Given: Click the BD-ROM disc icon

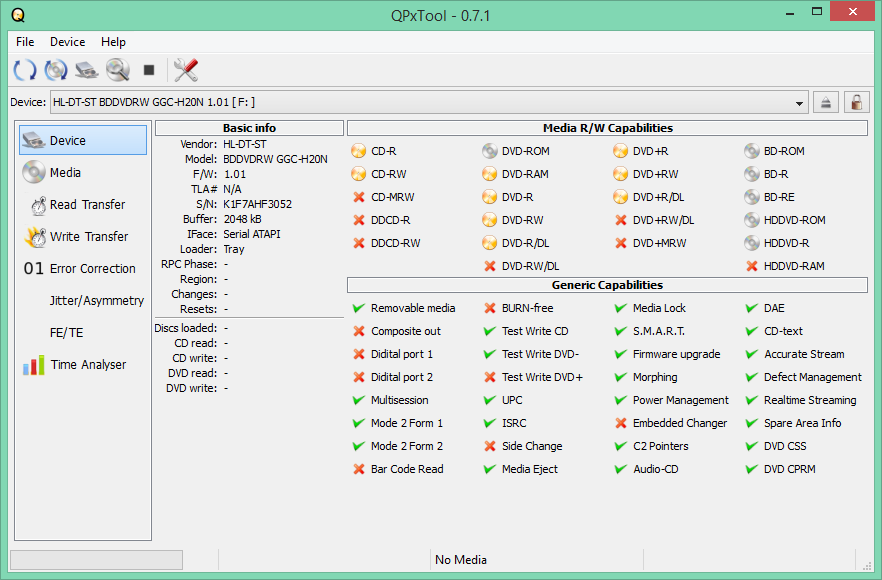Looking at the screenshot, I should click(x=752, y=151).
